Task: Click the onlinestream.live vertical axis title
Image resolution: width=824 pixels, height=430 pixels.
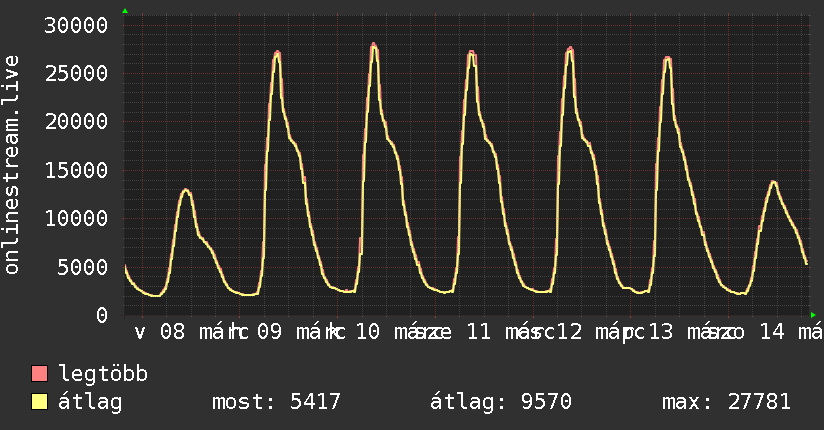Action: (11, 165)
